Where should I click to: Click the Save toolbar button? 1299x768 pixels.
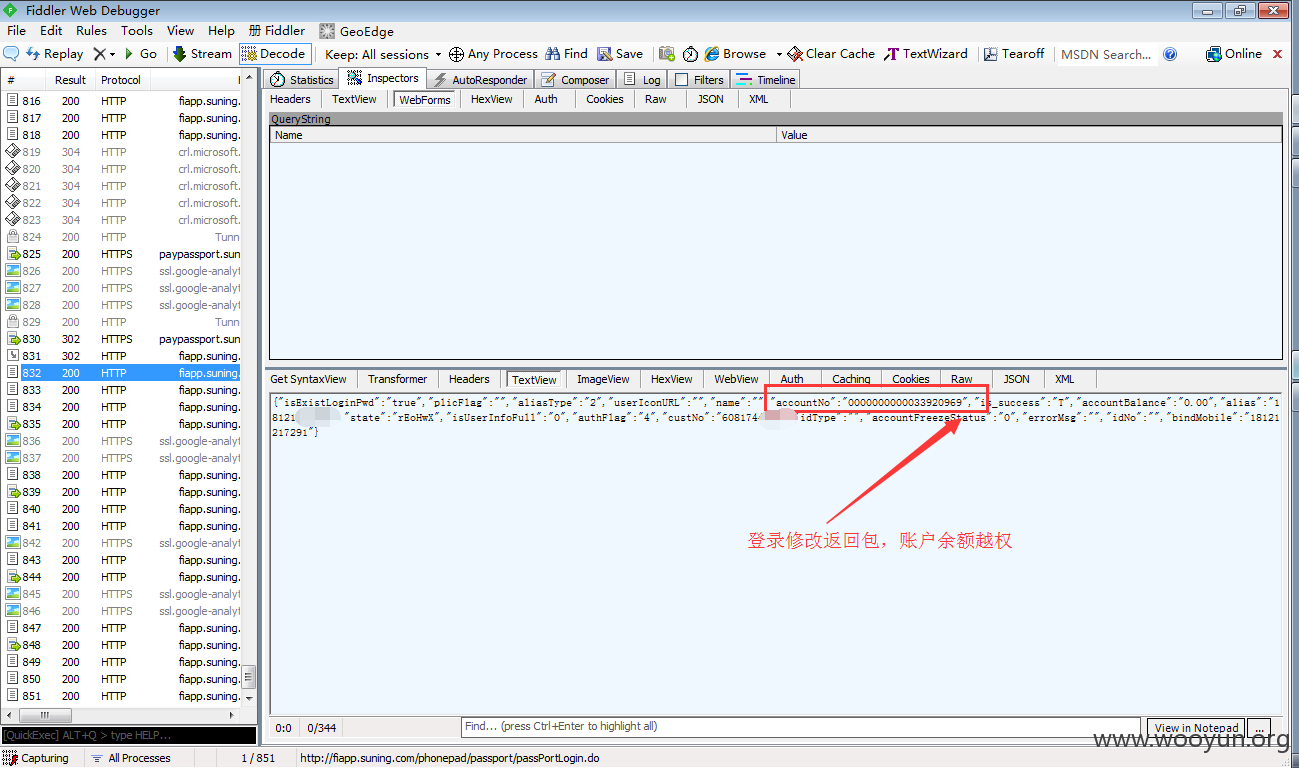(x=620, y=54)
